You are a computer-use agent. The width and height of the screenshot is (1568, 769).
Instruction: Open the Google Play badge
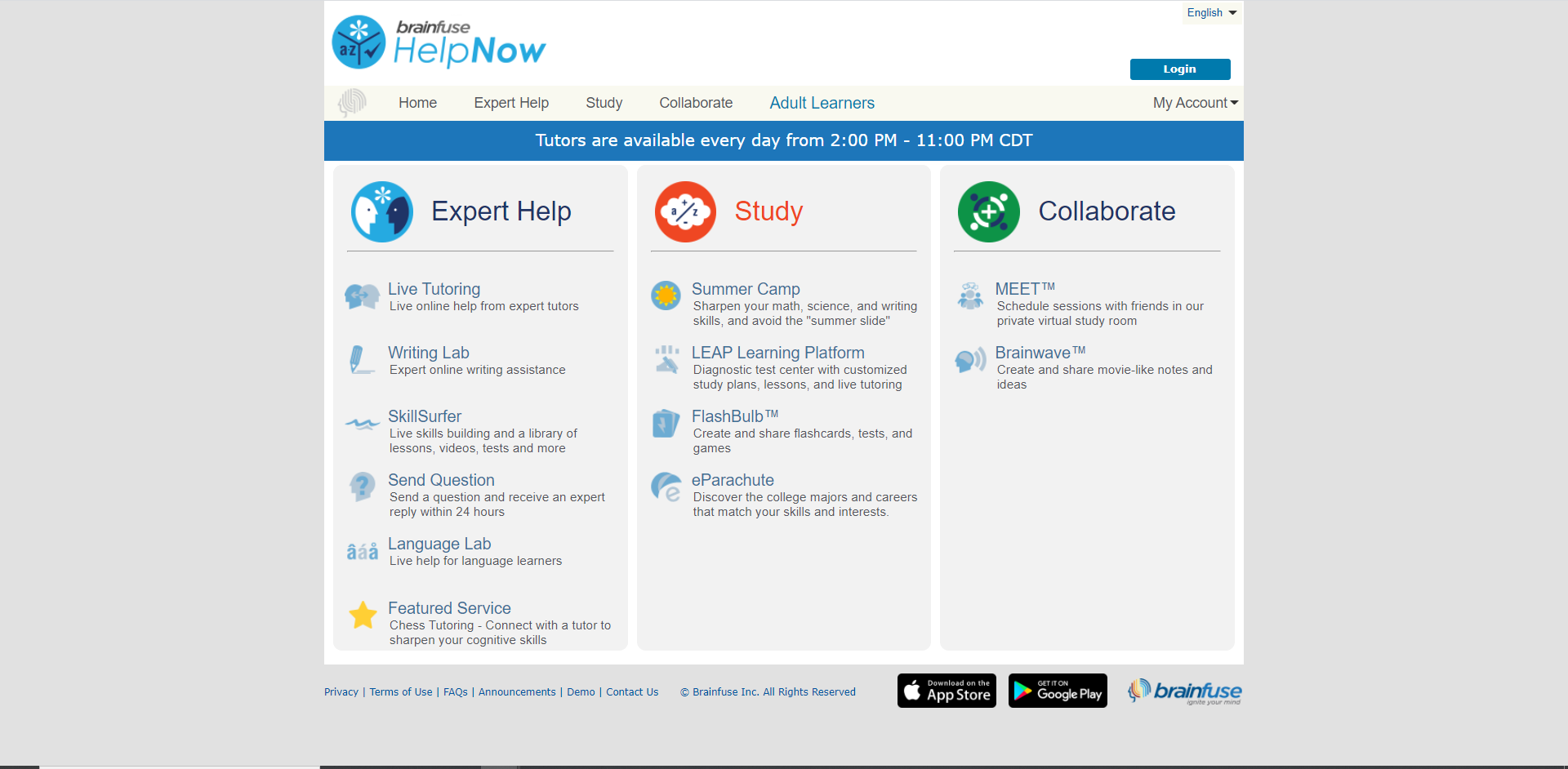[x=1058, y=691]
